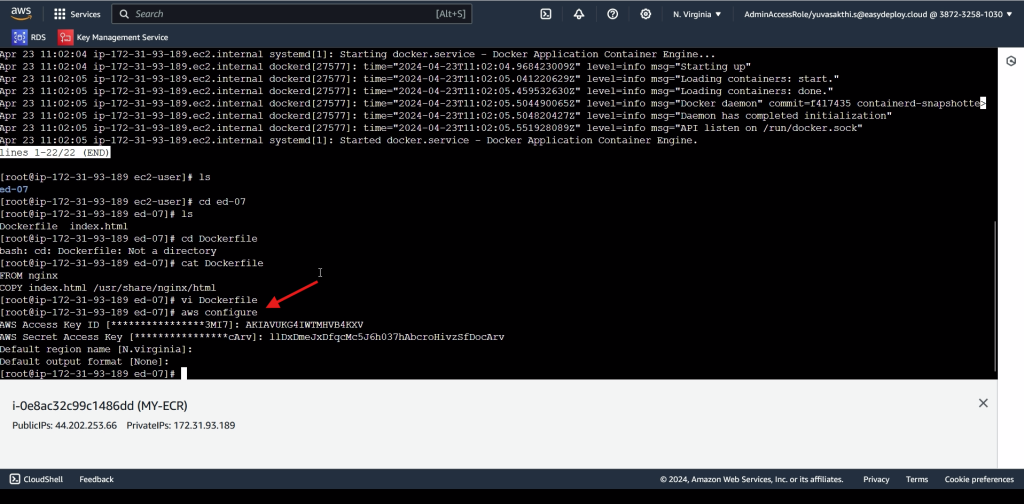
Task: Click the terminal's last command prompt line
Action: [x=90, y=372]
